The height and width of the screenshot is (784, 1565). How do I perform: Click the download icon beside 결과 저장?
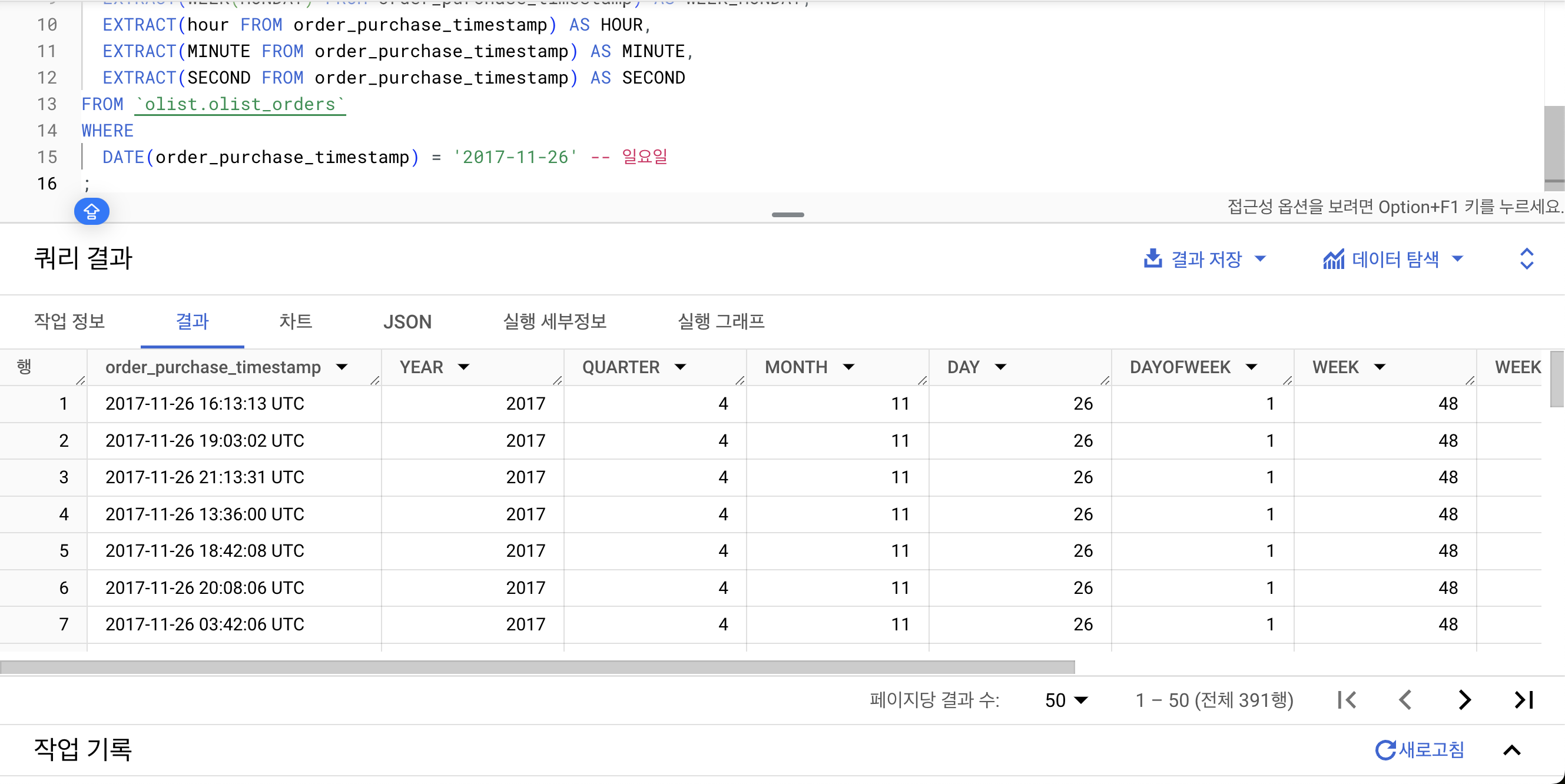pyautogui.click(x=1152, y=259)
